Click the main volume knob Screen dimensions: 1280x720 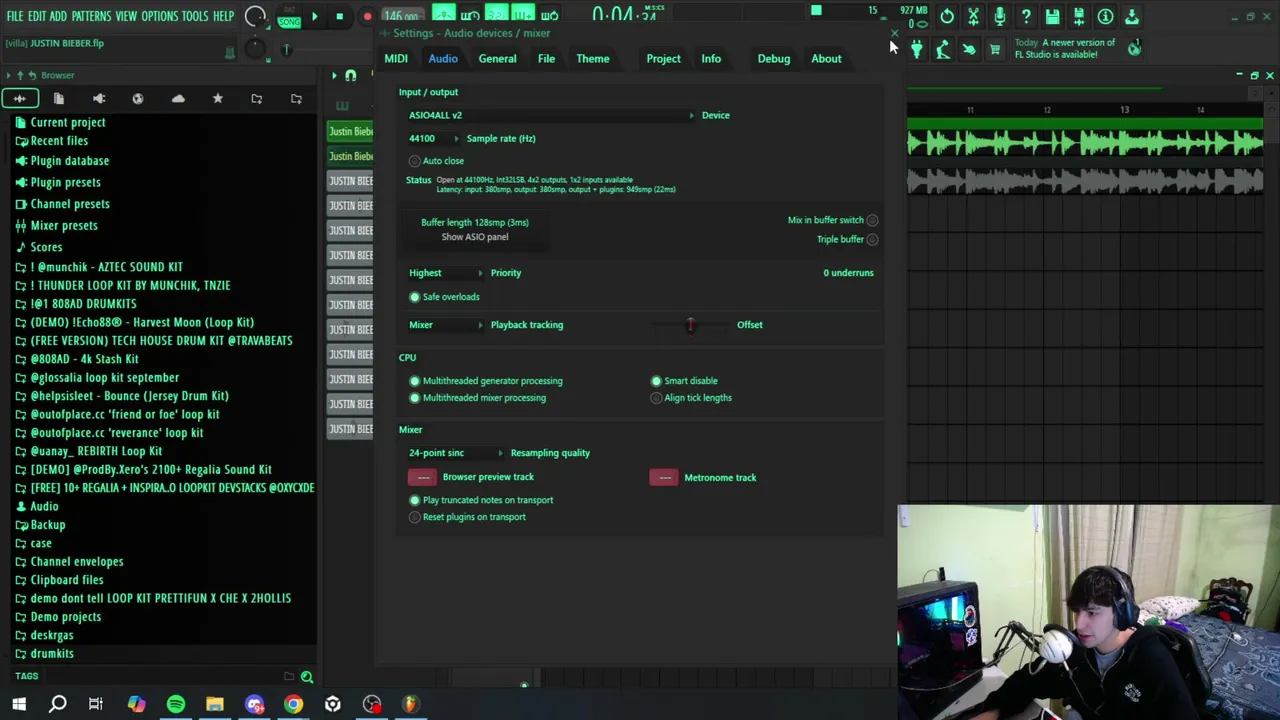pos(255,16)
